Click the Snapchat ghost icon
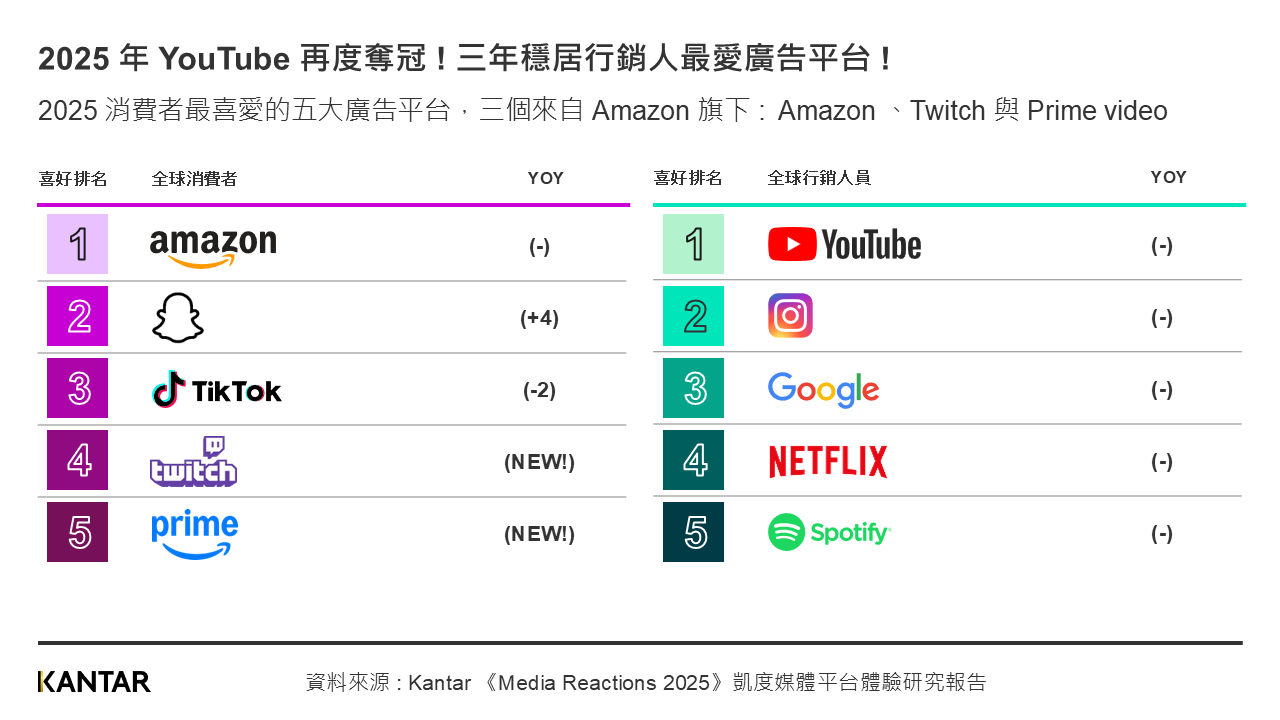 click(x=178, y=318)
